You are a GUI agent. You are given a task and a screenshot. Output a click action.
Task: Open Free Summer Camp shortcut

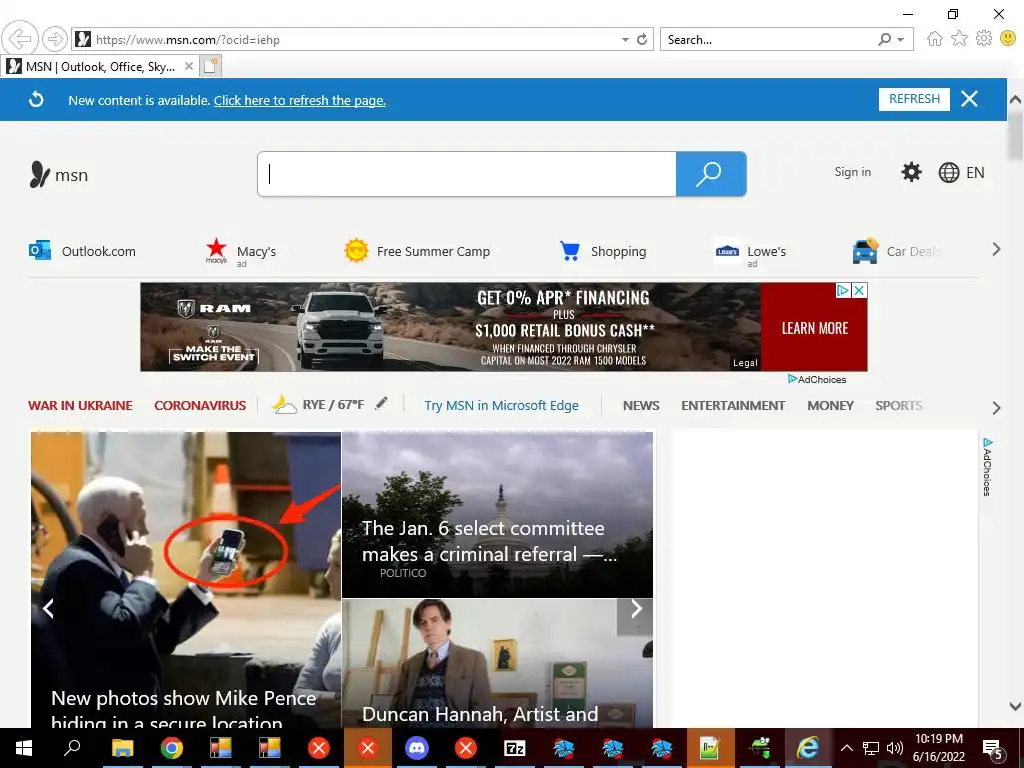point(417,251)
